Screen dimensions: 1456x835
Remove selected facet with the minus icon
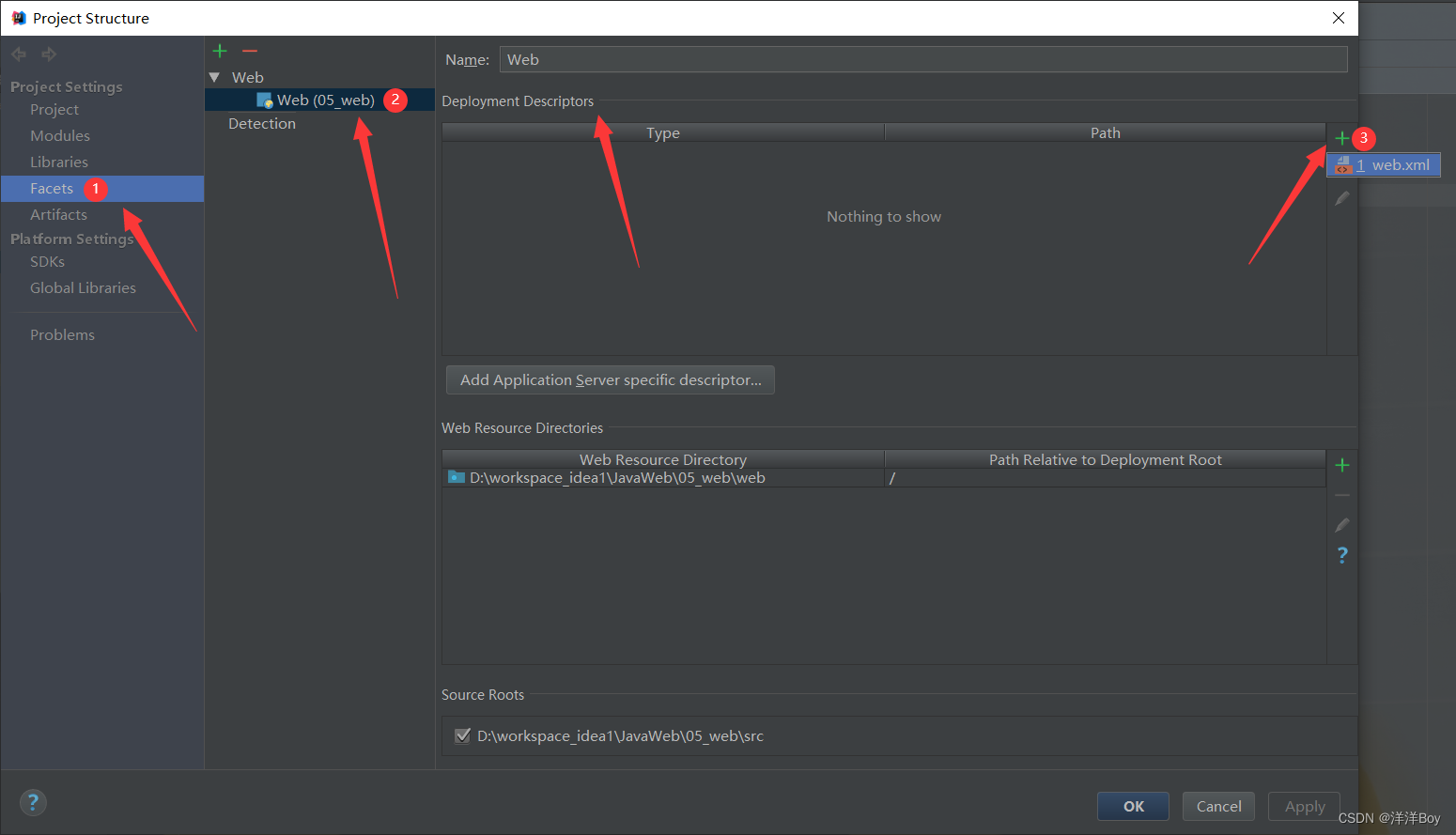pos(249,51)
